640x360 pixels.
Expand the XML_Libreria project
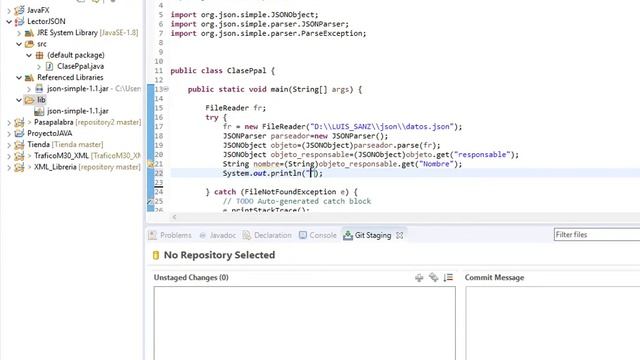point(9,167)
